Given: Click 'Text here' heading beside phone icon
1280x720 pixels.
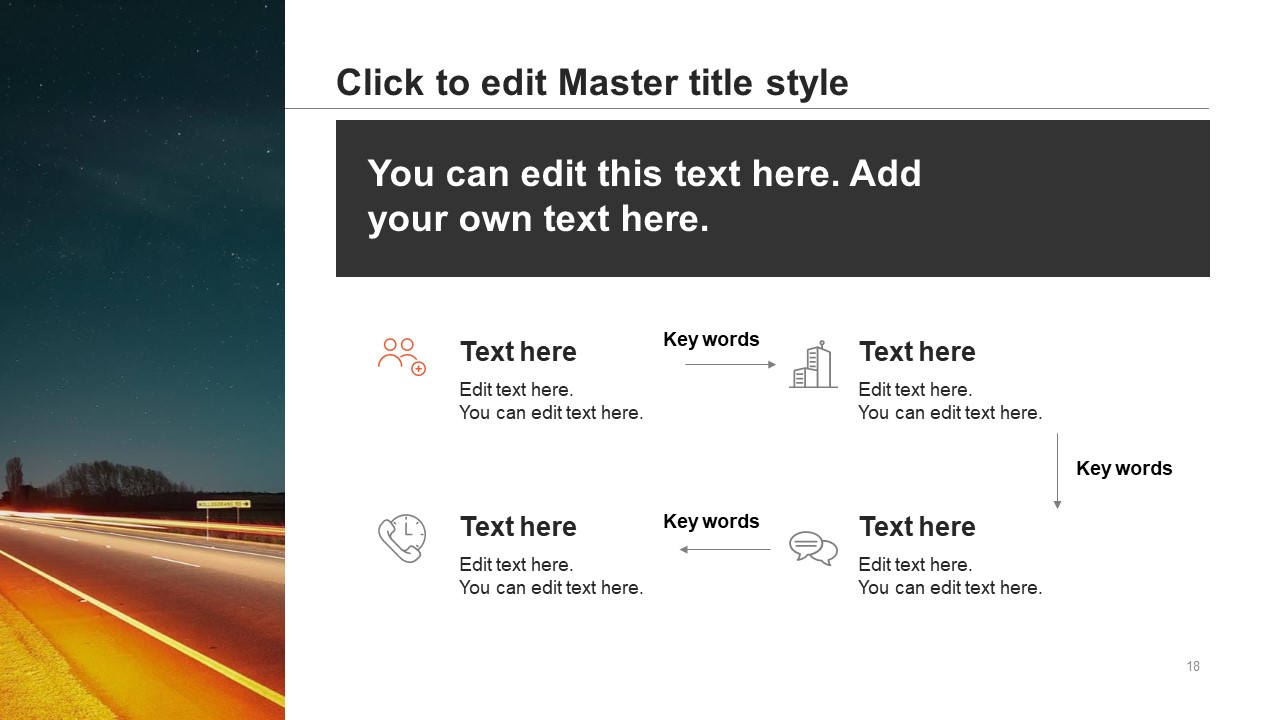Looking at the screenshot, I should (518, 527).
